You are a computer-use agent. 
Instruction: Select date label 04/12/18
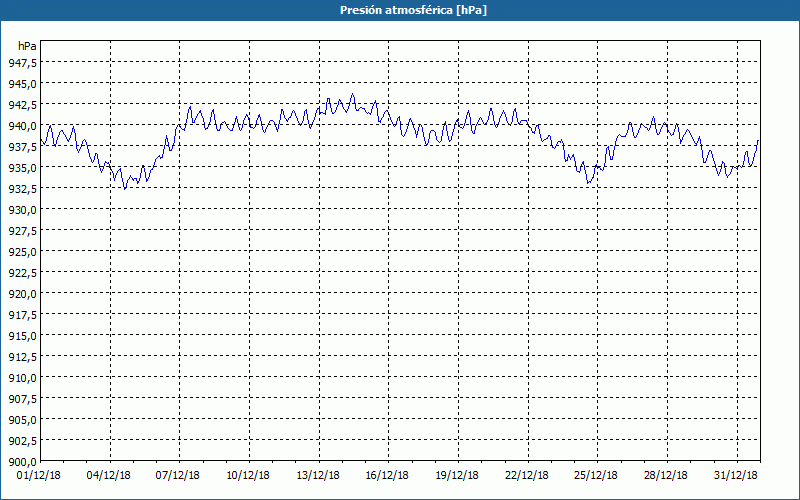(x=108, y=475)
